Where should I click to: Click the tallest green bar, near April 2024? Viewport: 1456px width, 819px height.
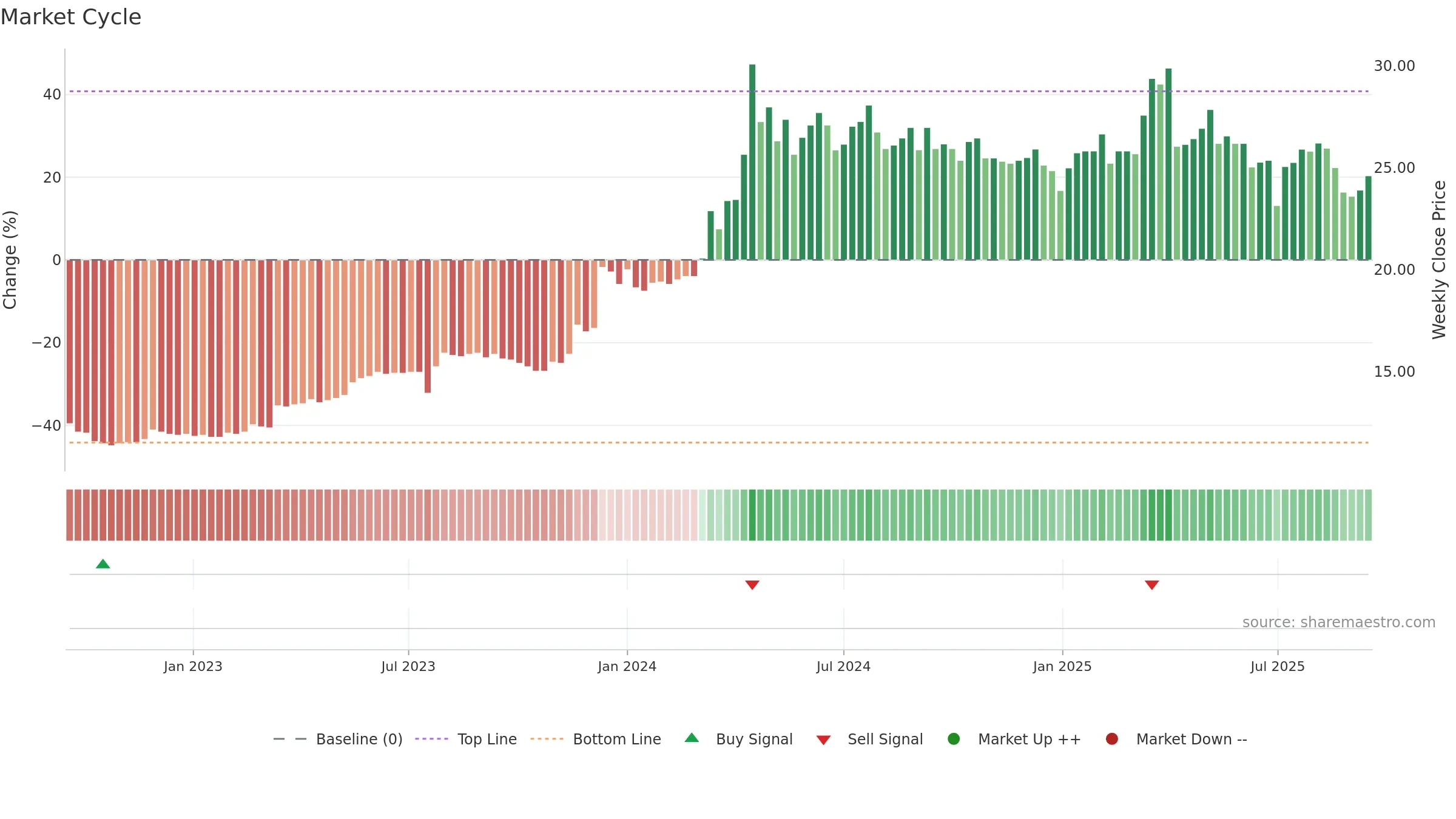(x=752, y=162)
